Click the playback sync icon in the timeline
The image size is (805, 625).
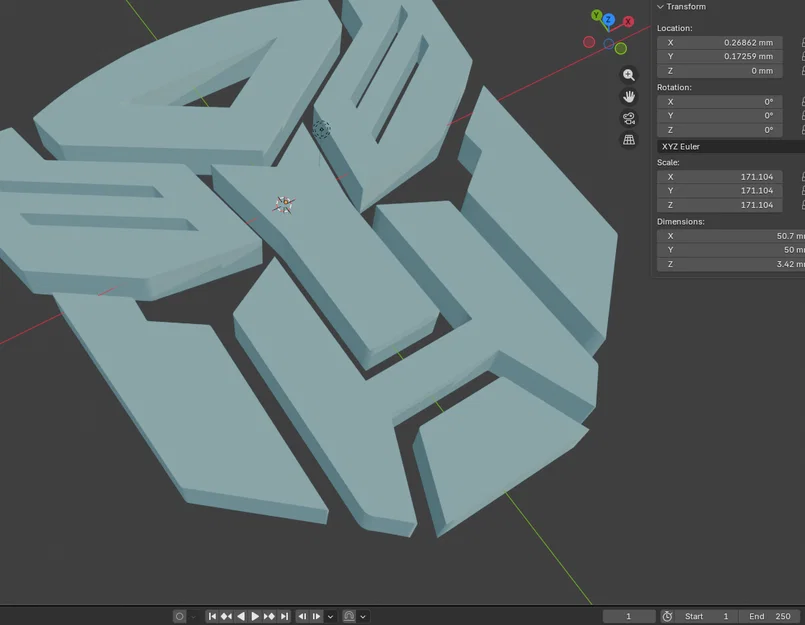coord(349,616)
